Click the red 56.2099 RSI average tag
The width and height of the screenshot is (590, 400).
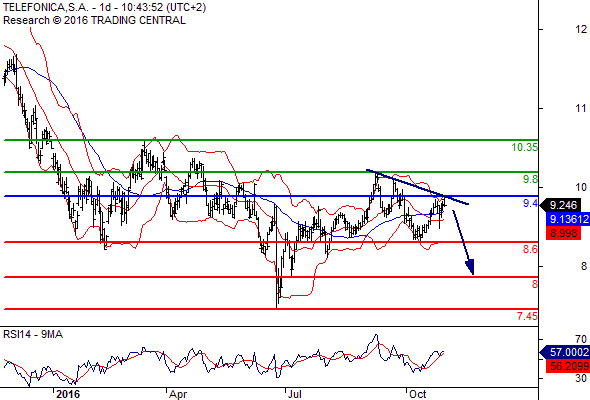[x=568, y=365]
